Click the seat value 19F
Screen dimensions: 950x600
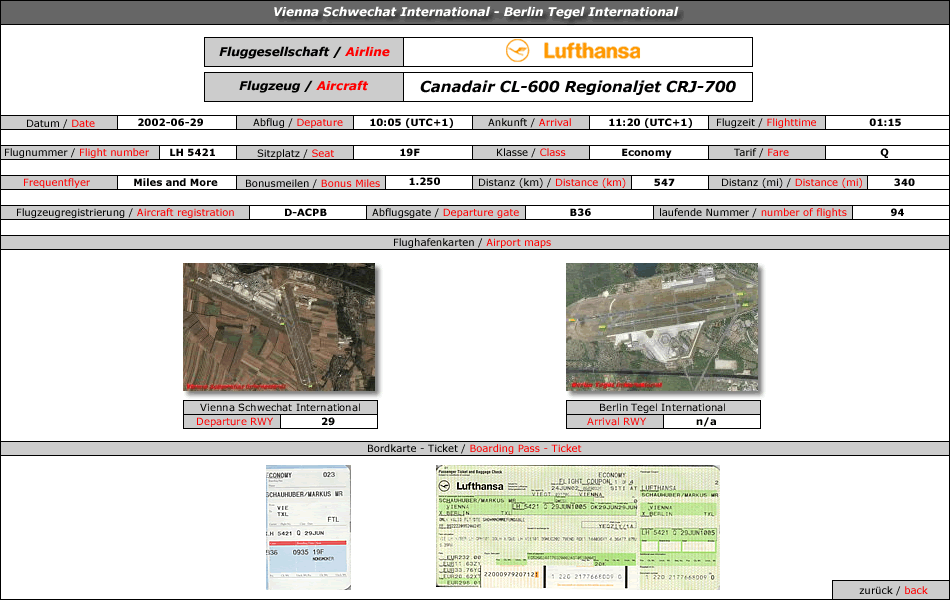tap(410, 153)
